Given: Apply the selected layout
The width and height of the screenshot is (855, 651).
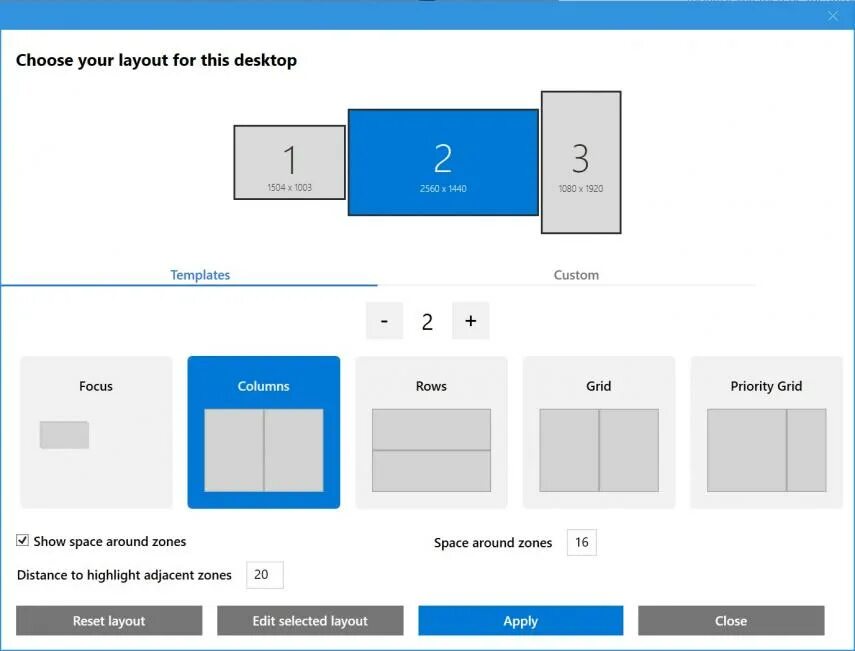Looking at the screenshot, I should [x=520, y=620].
